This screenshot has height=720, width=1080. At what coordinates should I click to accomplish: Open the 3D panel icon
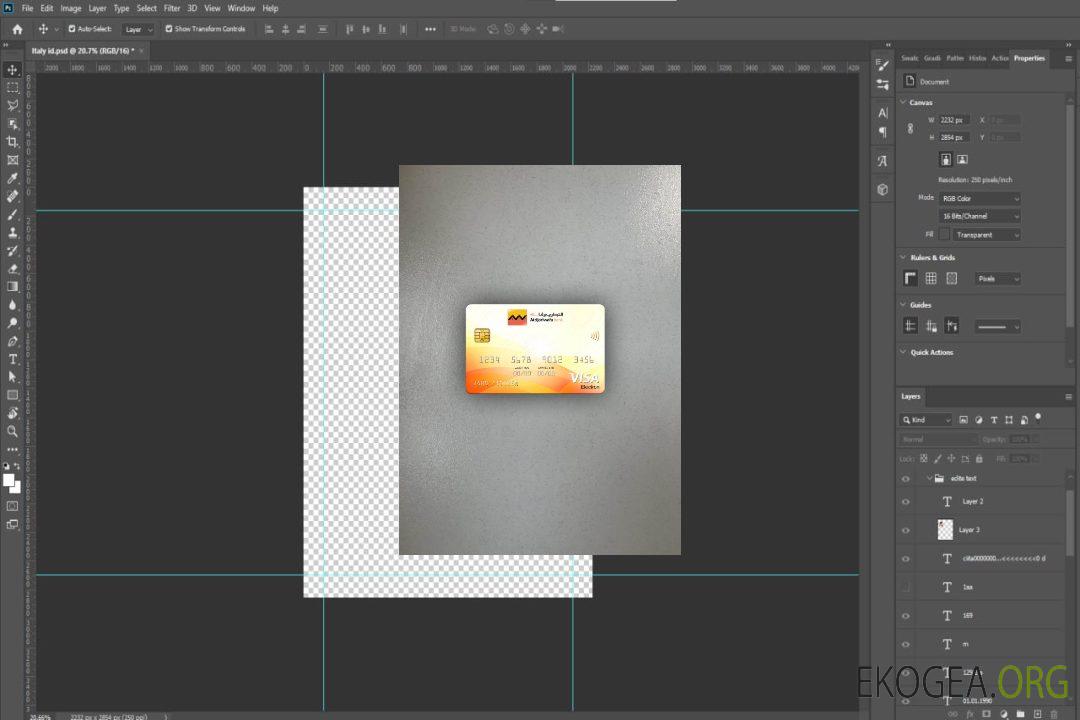[x=882, y=189]
